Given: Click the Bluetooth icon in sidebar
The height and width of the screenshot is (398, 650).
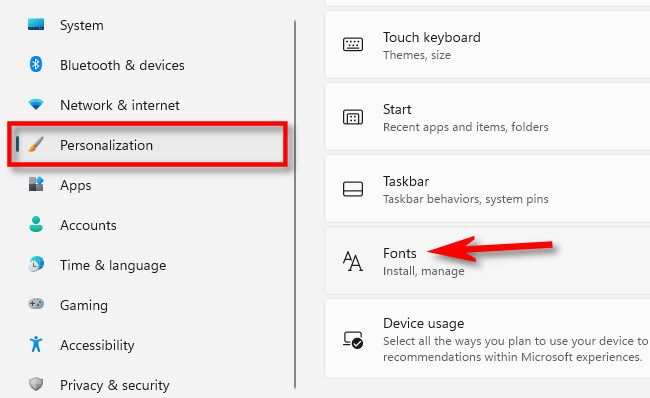Looking at the screenshot, I should (x=36, y=64).
